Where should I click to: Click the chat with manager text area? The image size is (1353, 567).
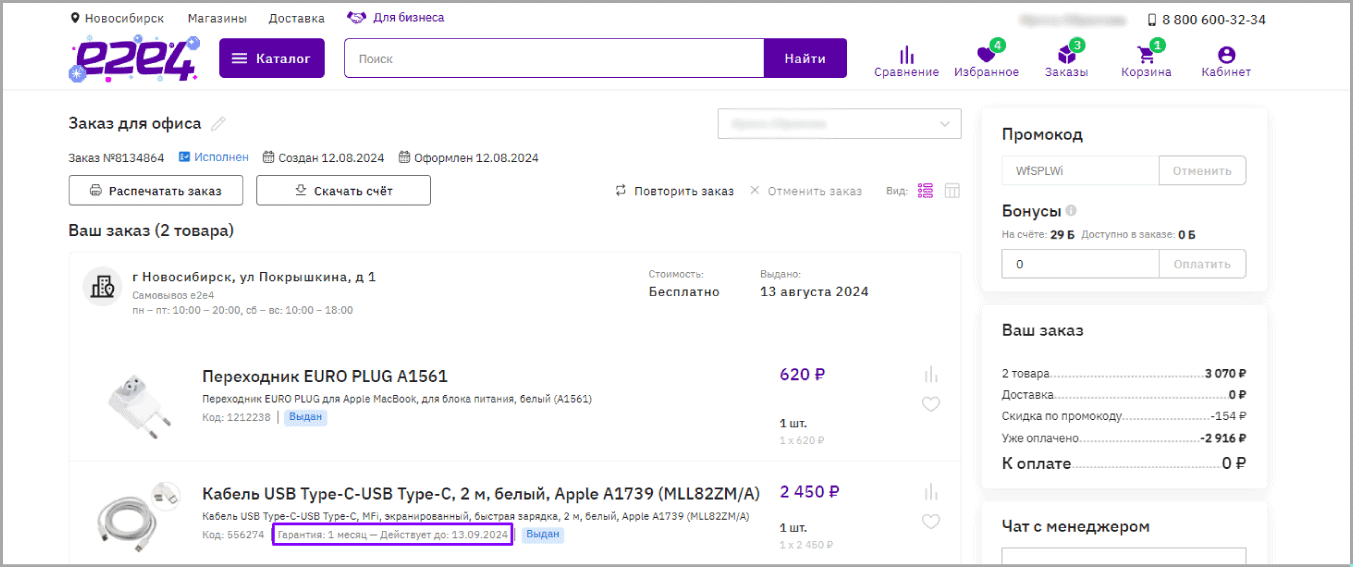[1124, 556]
